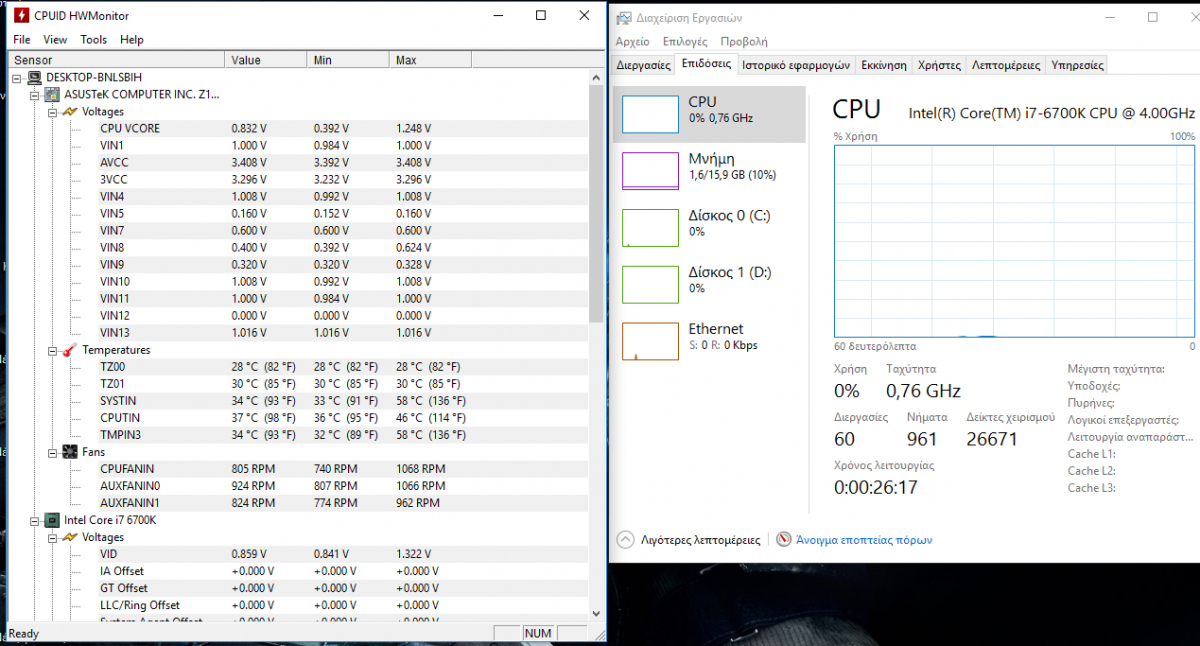
Task: Open the View menu in HWMonitor
Action: coord(55,40)
